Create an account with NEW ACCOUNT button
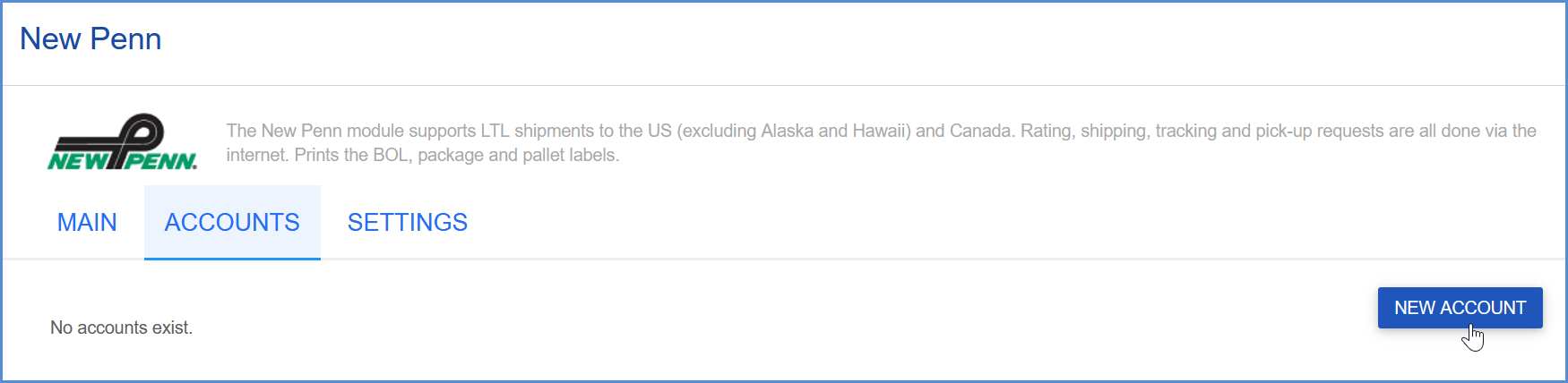The width and height of the screenshot is (1568, 383). [x=1460, y=308]
